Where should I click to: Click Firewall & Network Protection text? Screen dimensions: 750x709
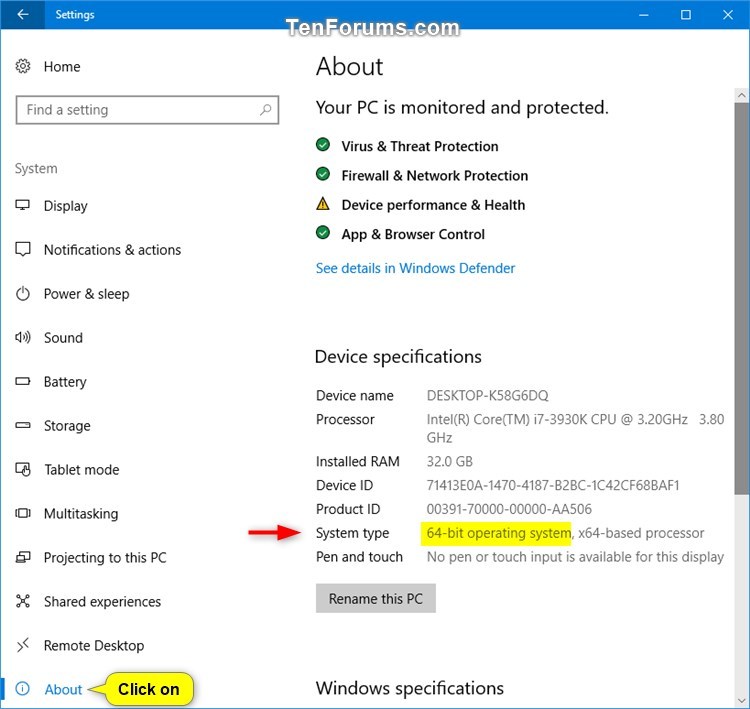point(434,176)
